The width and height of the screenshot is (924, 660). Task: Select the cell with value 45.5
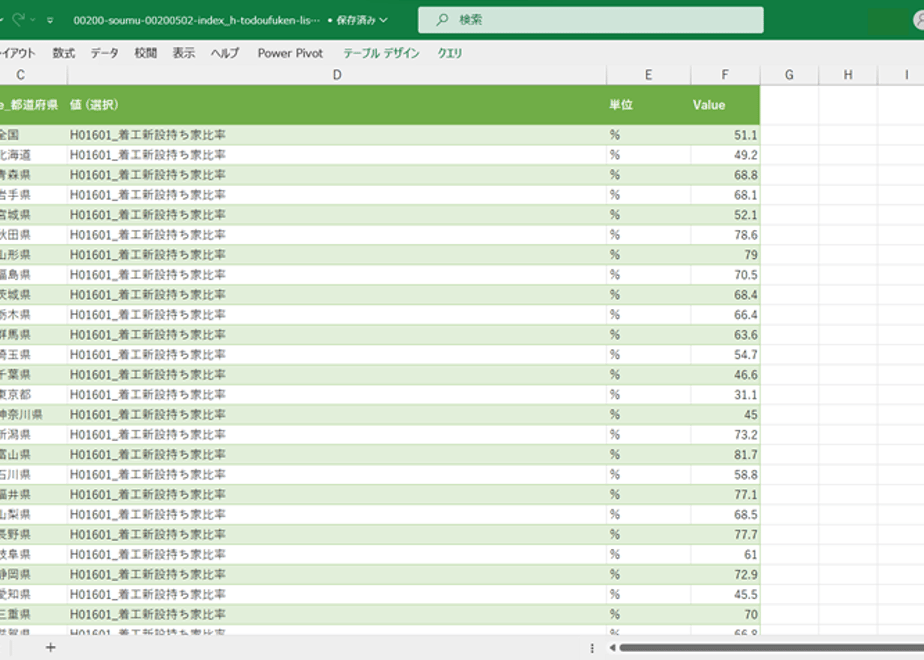(x=725, y=595)
